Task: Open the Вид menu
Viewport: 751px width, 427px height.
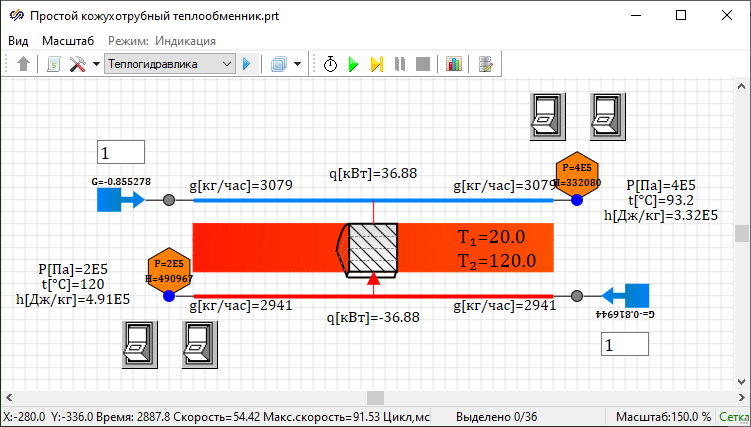Action: [x=18, y=41]
